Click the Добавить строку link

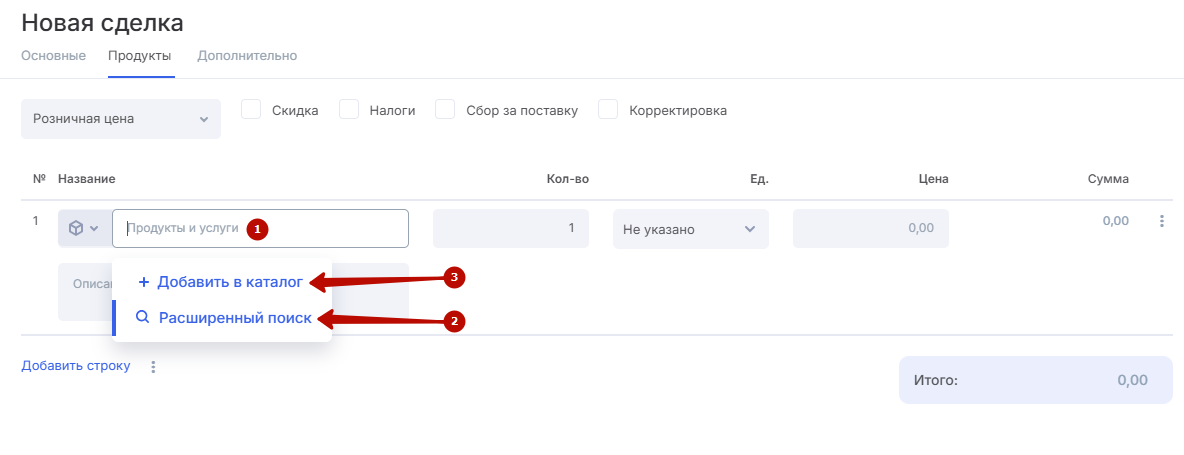76,366
